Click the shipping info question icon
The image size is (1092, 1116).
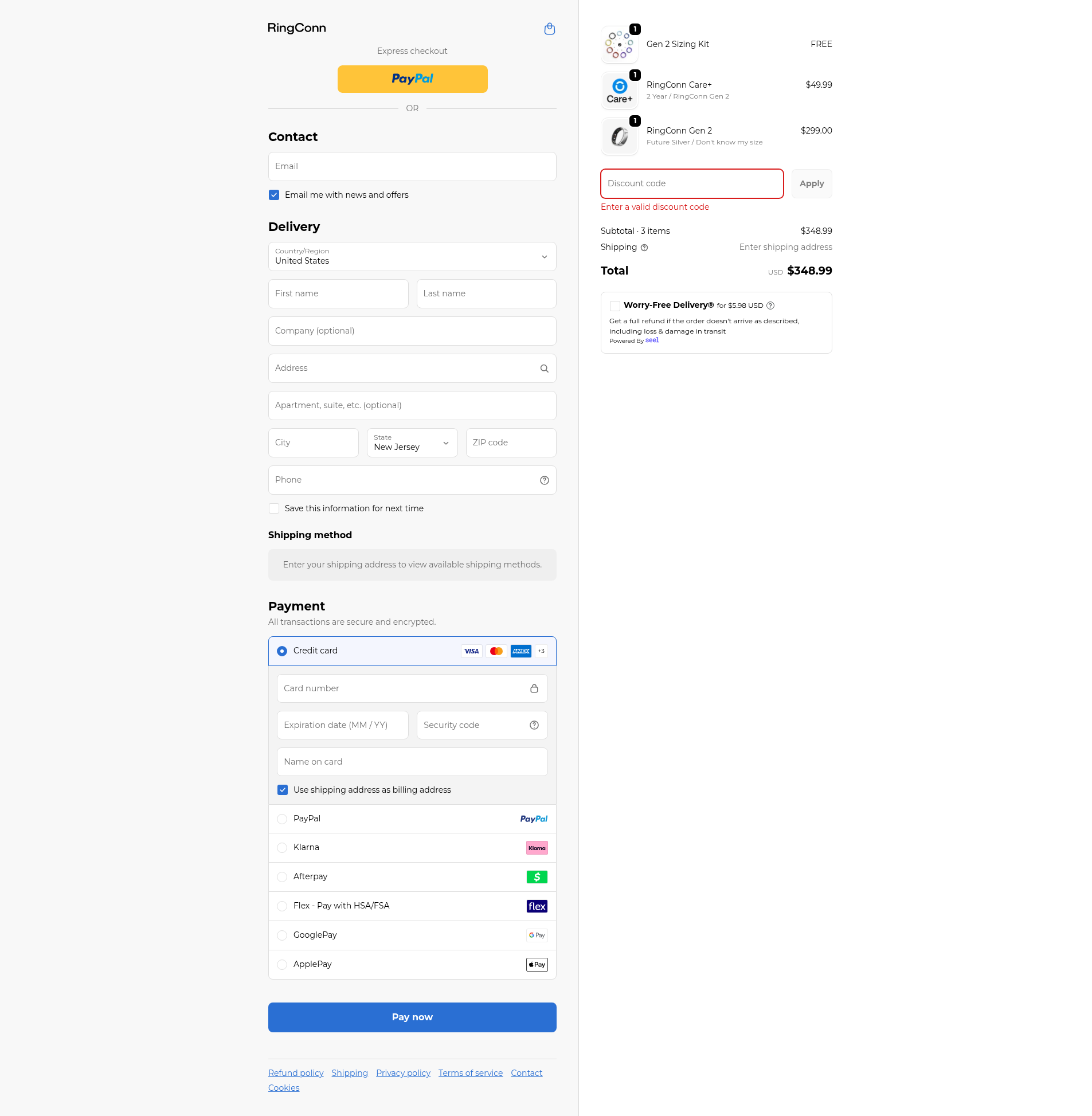[x=644, y=248]
